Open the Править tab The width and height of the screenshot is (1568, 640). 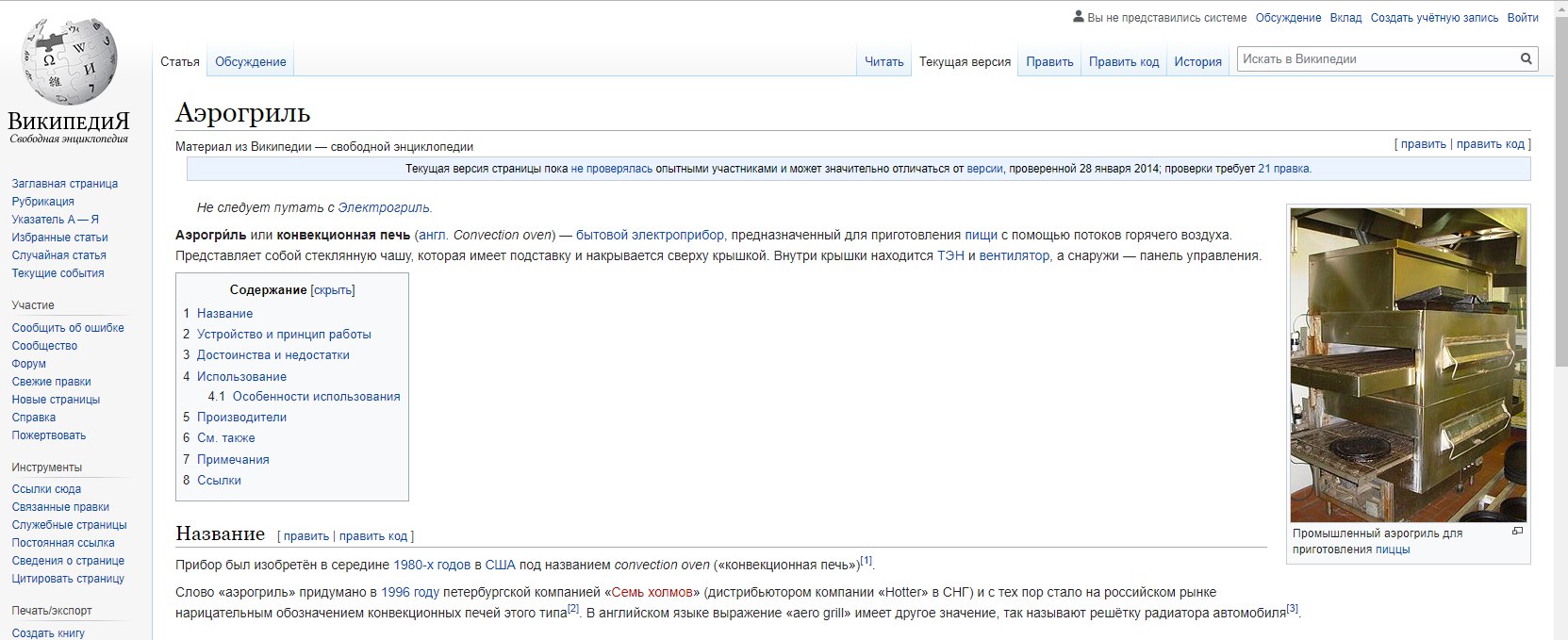[x=1049, y=61]
